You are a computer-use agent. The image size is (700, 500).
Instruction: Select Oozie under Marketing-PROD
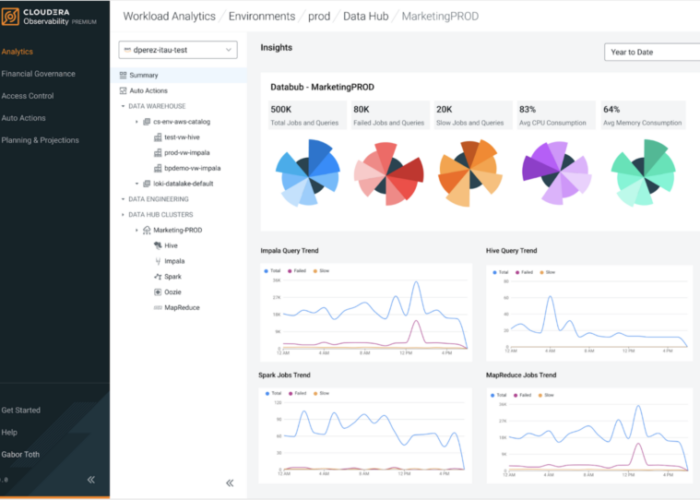173,292
